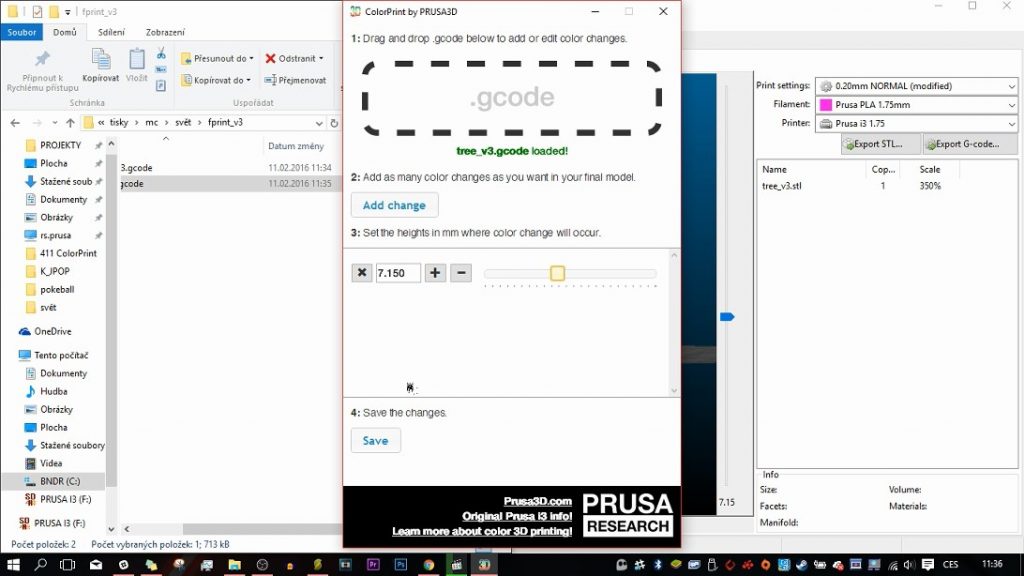Expand the address bar history dropdown
Image resolution: width=1024 pixels, height=576 pixels.
(x=319, y=123)
